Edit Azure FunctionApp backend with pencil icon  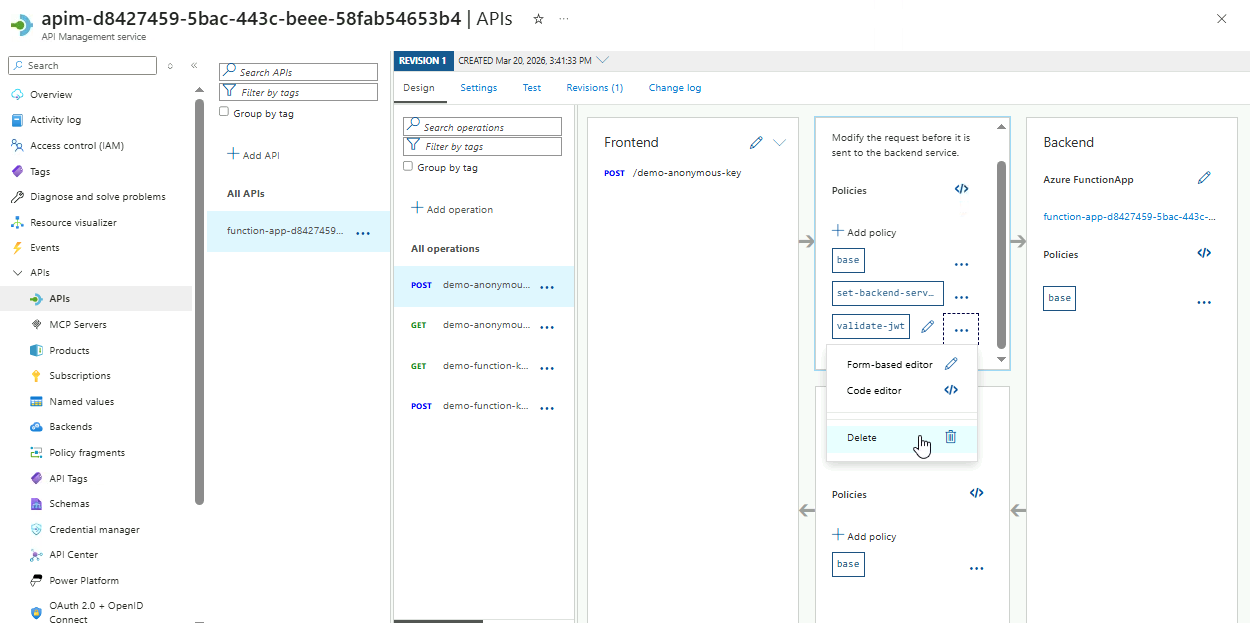(x=1204, y=178)
